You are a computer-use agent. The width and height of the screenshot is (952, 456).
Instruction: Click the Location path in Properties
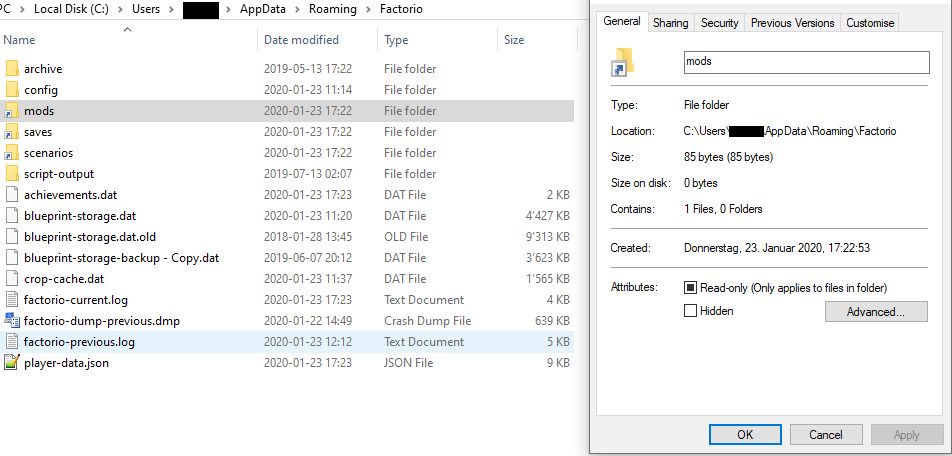tap(790, 131)
